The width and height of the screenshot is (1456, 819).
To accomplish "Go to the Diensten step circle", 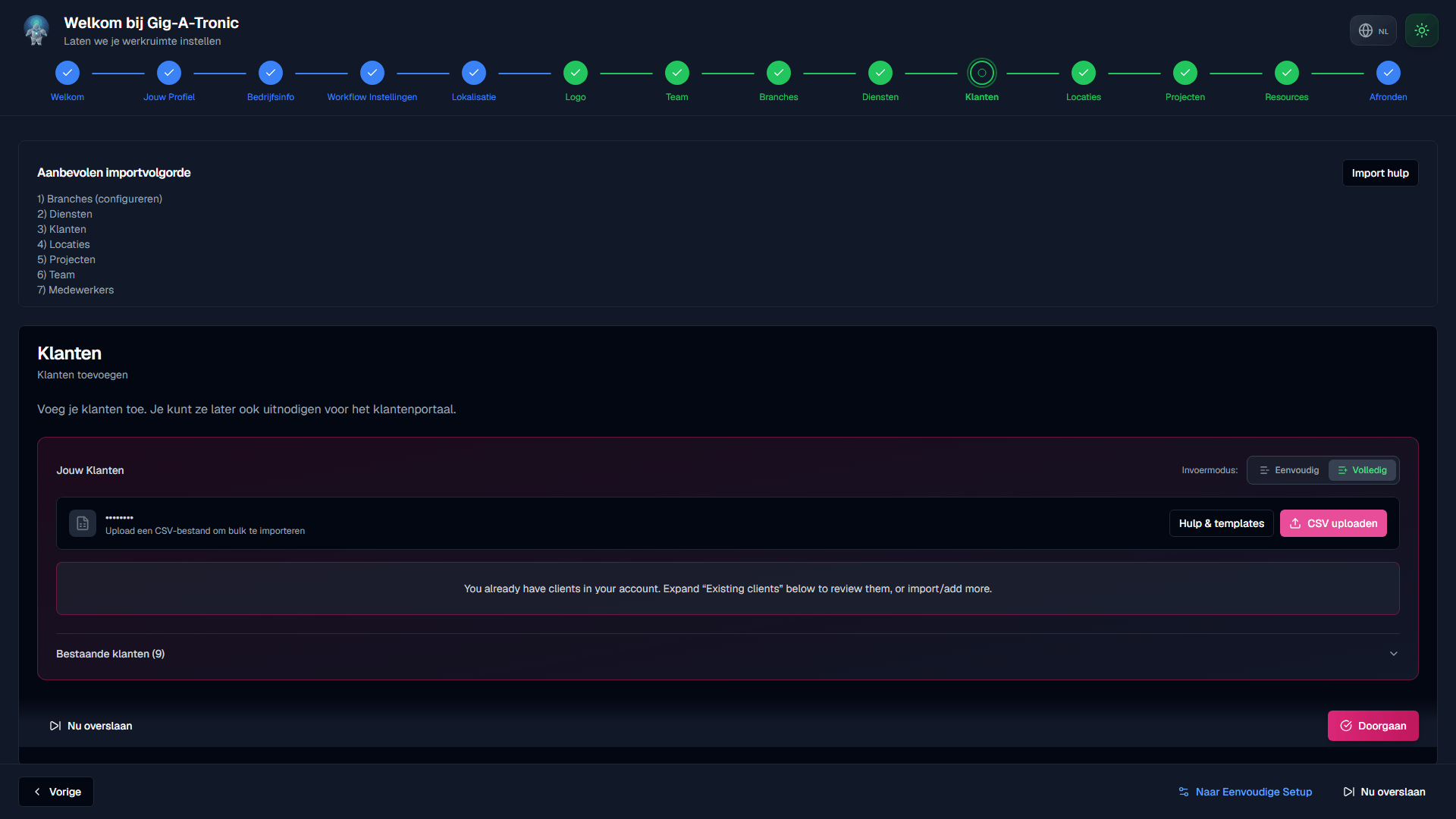I will point(880,73).
